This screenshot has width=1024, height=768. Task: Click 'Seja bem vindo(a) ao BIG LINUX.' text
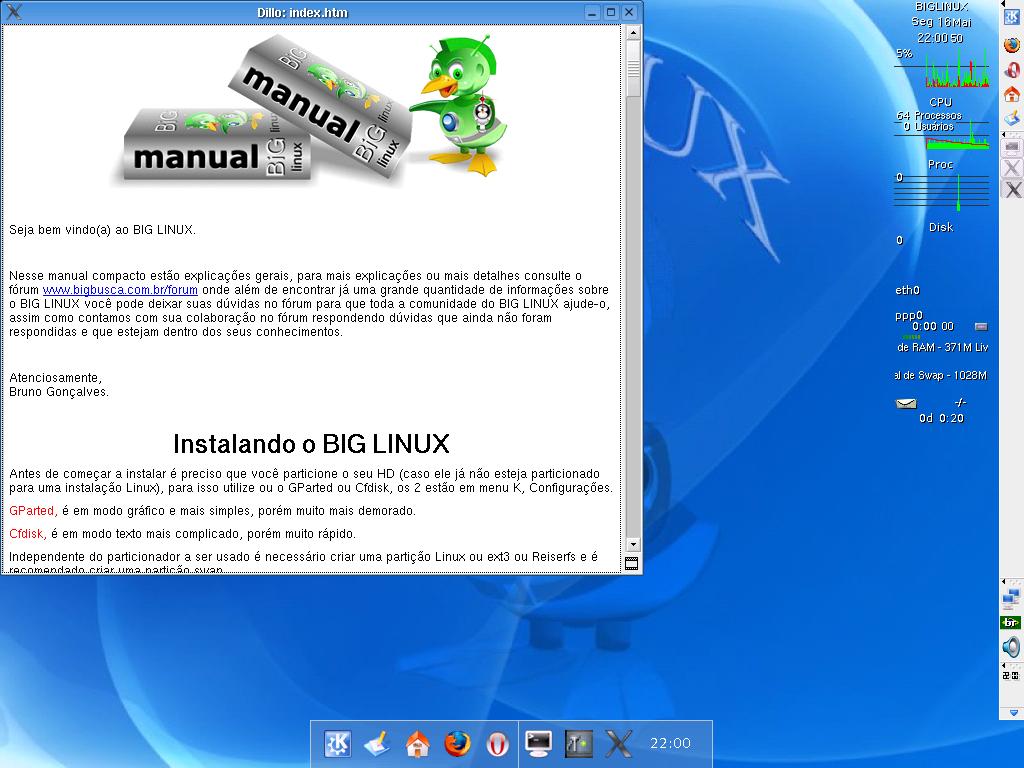tap(103, 230)
